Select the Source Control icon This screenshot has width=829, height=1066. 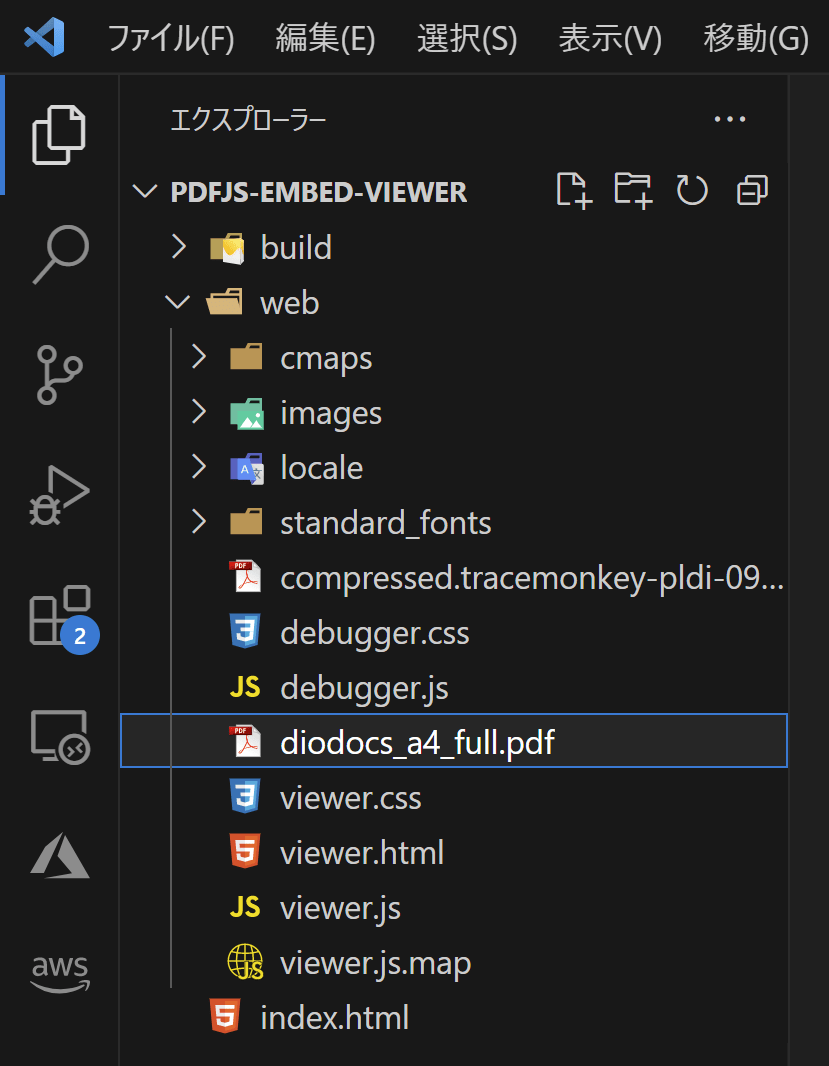(59, 373)
